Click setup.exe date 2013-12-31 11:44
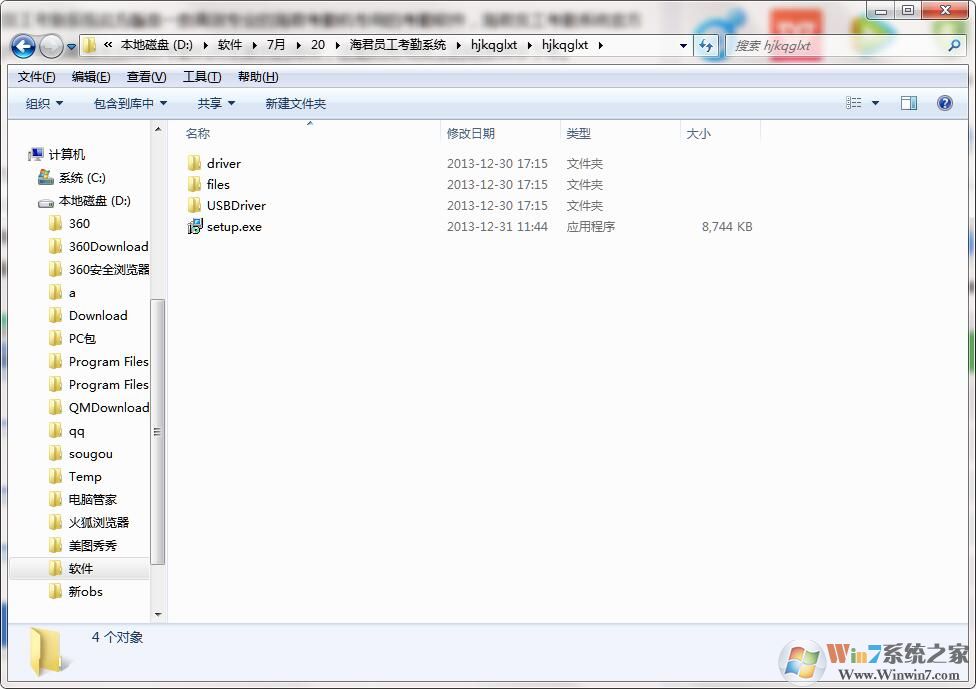 (x=497, y=227)
